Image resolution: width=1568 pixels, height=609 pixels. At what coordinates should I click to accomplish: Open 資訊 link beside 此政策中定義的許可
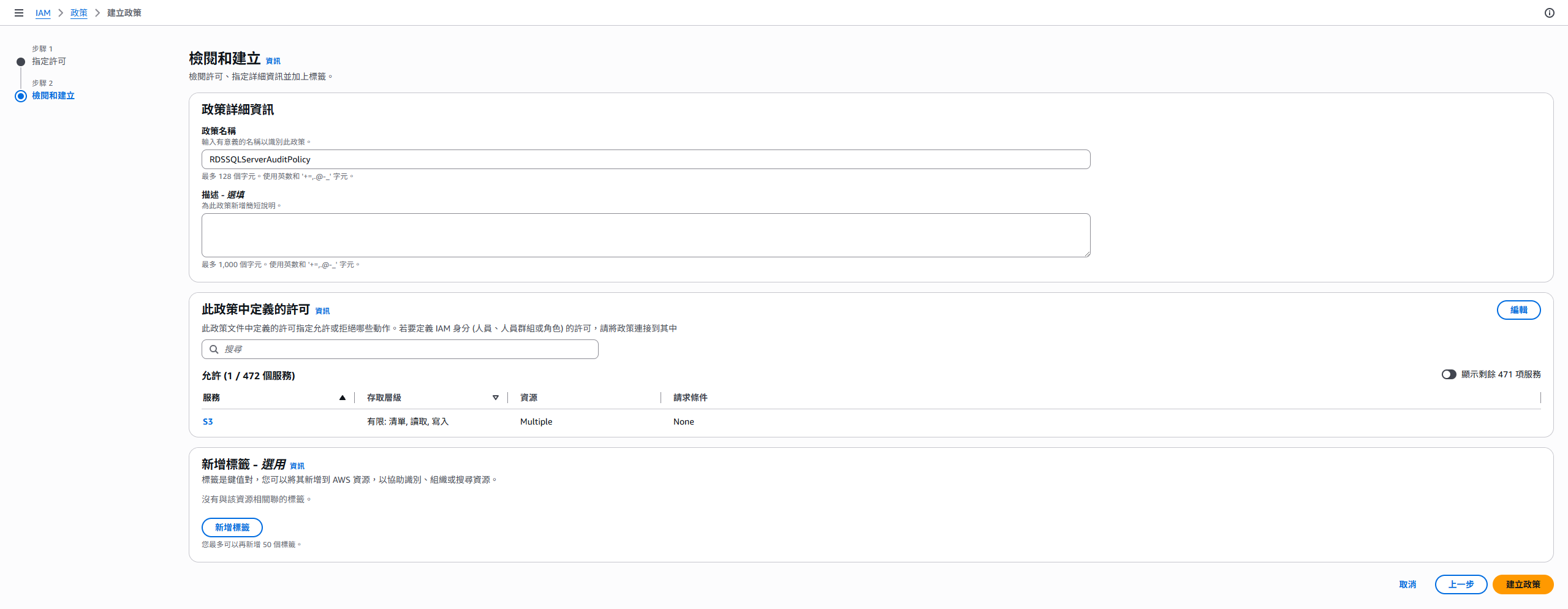322,311
